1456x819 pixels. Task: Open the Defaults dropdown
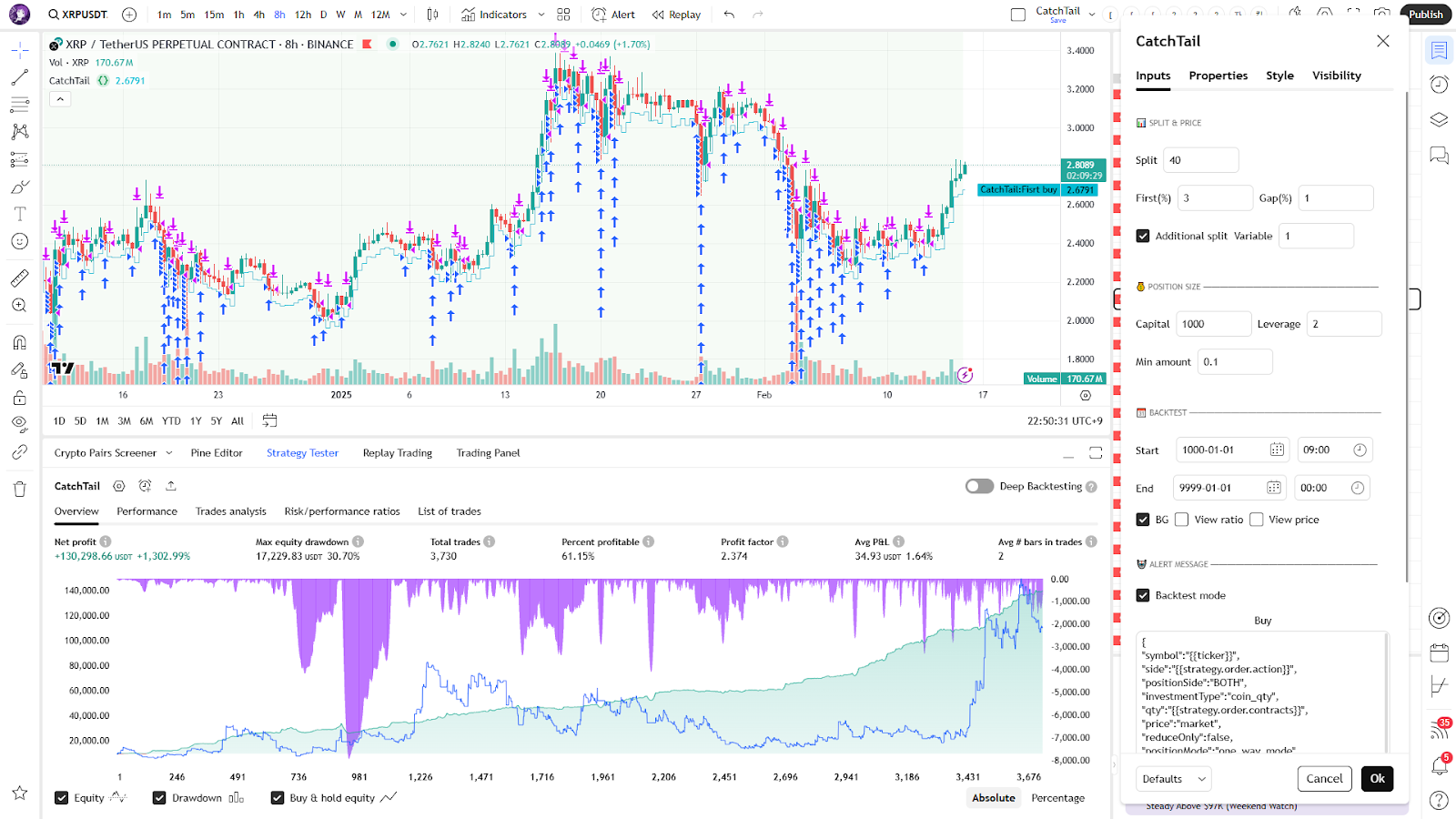click(1173, 779)
